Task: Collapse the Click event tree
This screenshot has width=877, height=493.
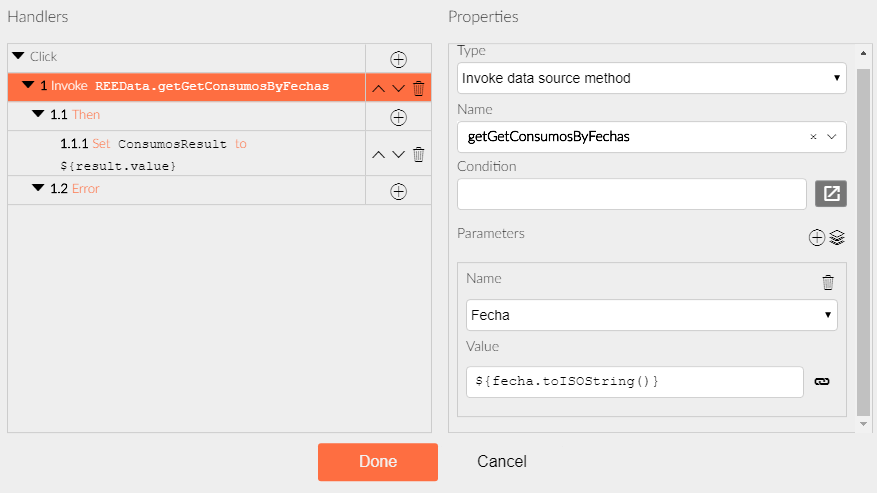Action: coord(18,56)
